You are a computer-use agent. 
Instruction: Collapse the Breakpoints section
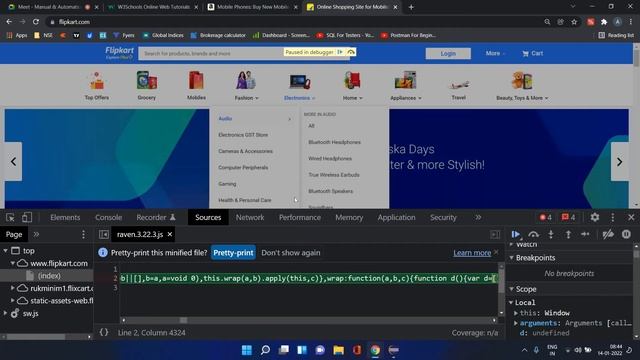511,258
